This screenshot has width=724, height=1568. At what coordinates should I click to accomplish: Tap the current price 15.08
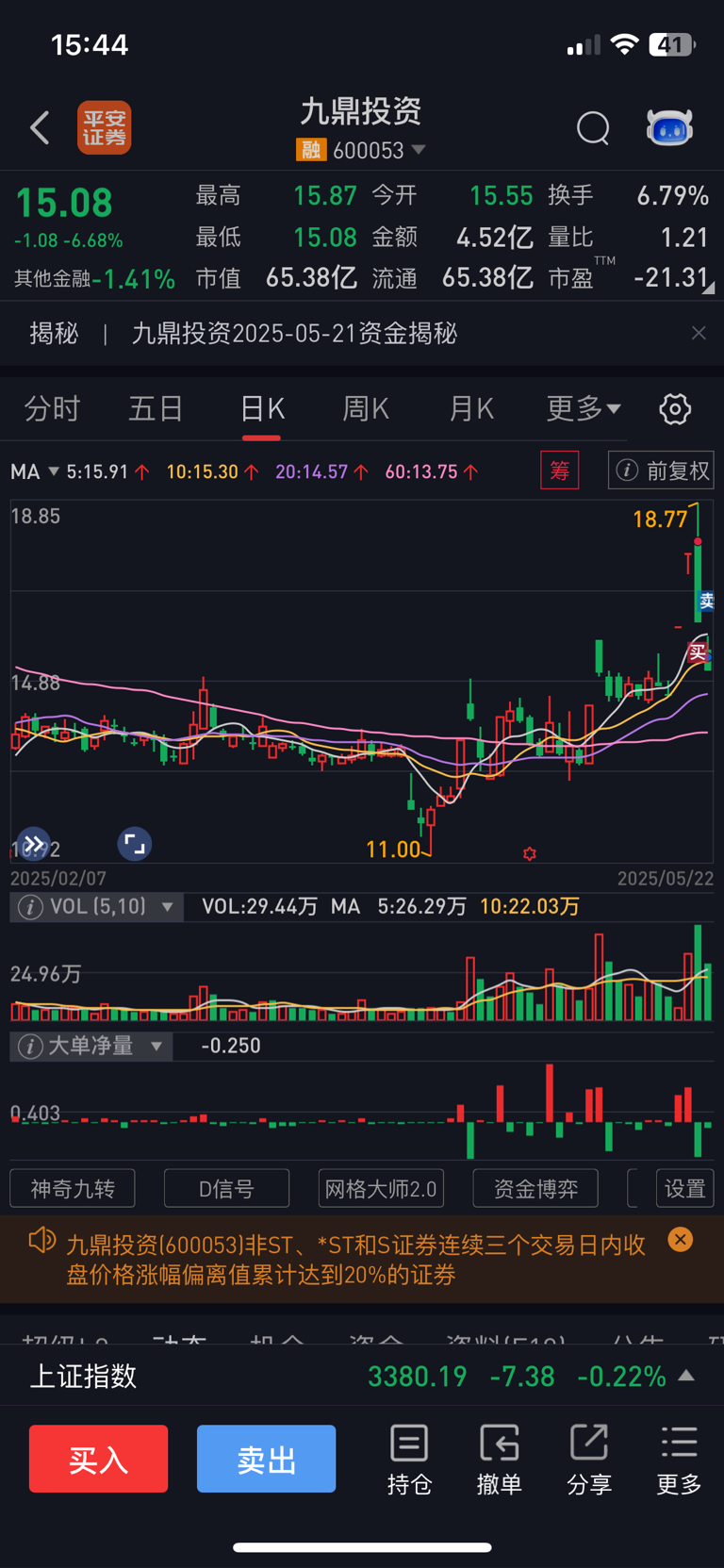tap(64, 203)
